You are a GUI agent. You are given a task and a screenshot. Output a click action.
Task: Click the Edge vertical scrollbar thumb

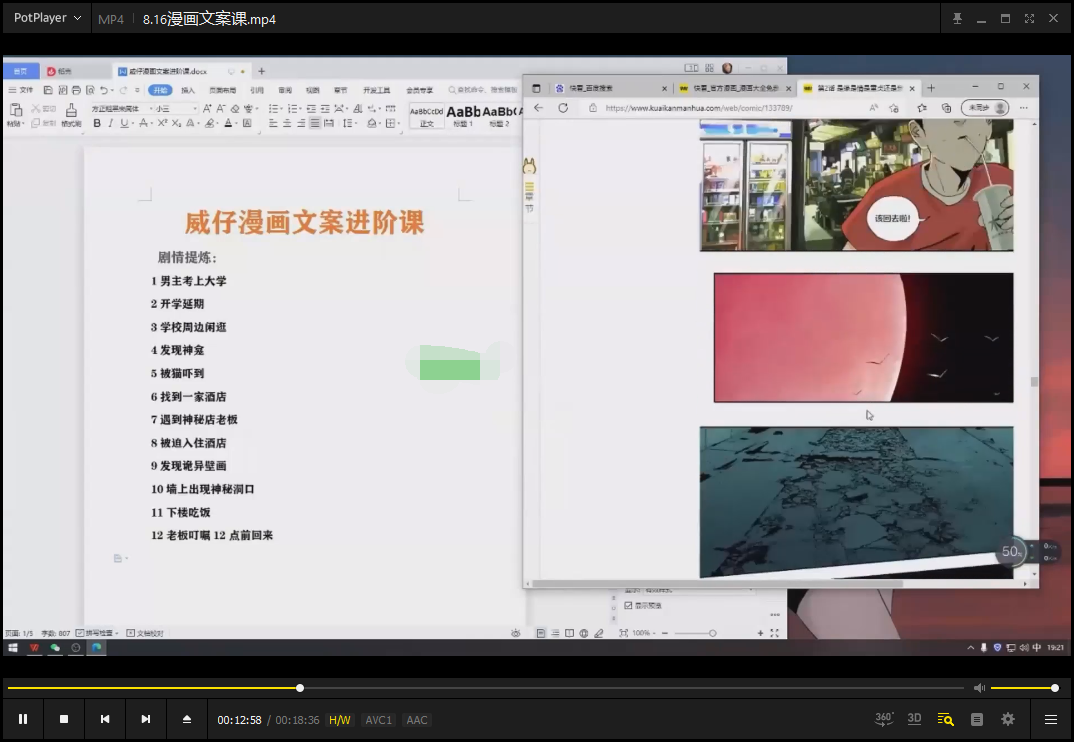(1034, 382)
